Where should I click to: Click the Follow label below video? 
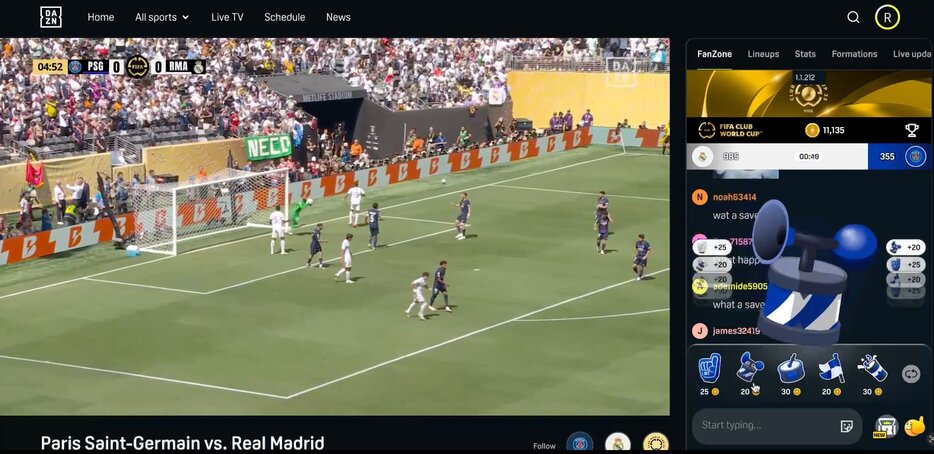pyautogui.click(x=544, y=446)
